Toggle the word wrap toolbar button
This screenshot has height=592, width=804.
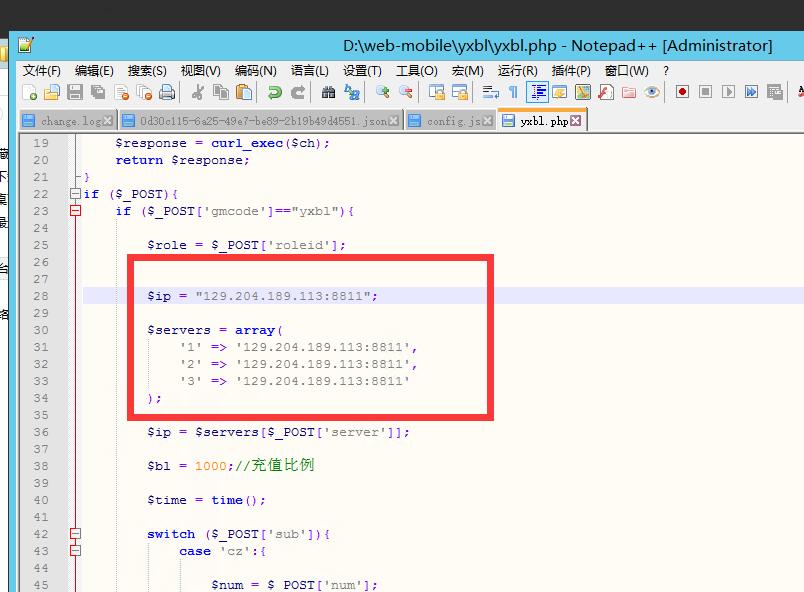[490, 92]
